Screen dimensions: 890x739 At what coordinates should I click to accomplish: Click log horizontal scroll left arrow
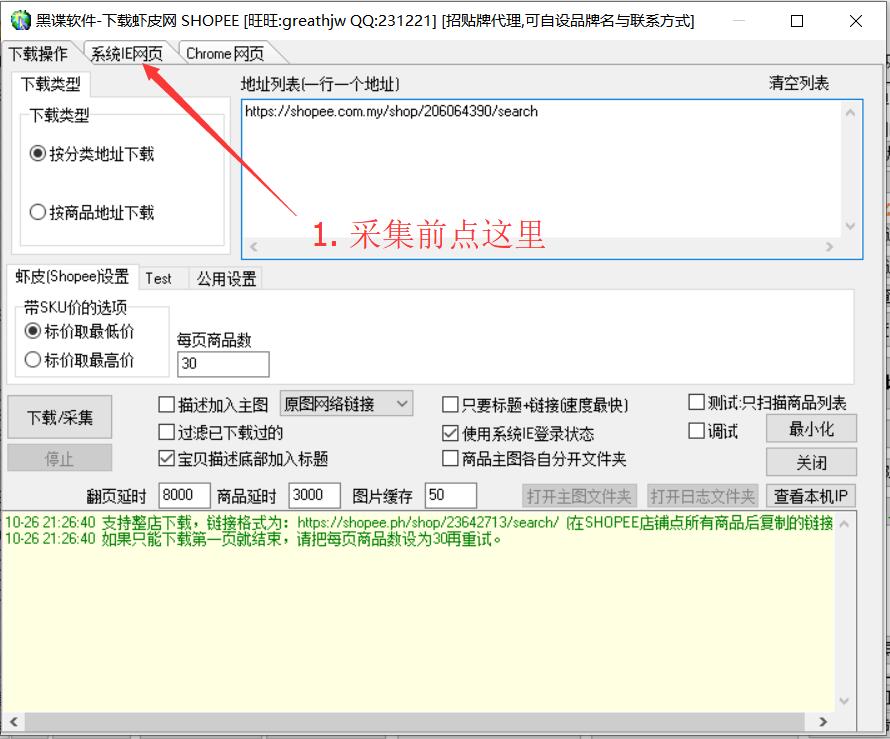[14, 722]
